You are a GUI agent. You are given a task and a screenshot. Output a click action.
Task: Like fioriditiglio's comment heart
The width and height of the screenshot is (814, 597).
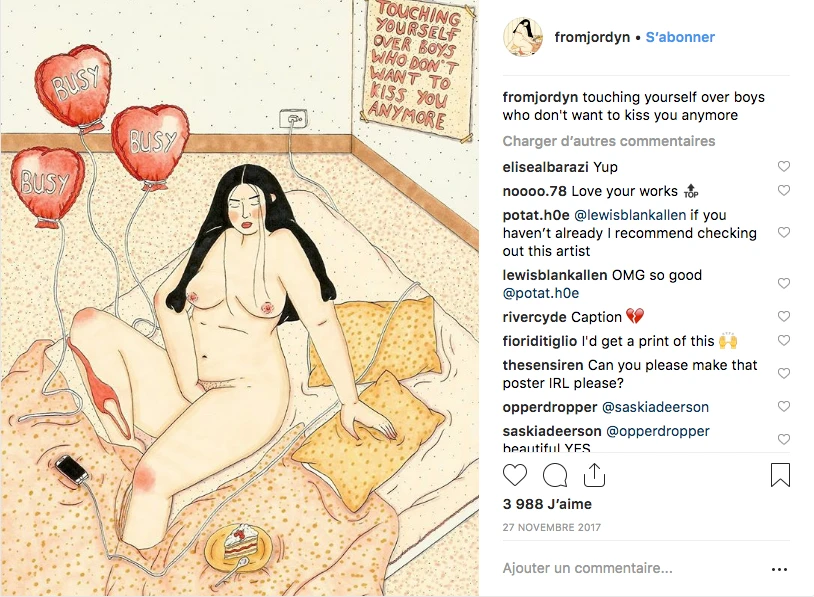point(783,340)
